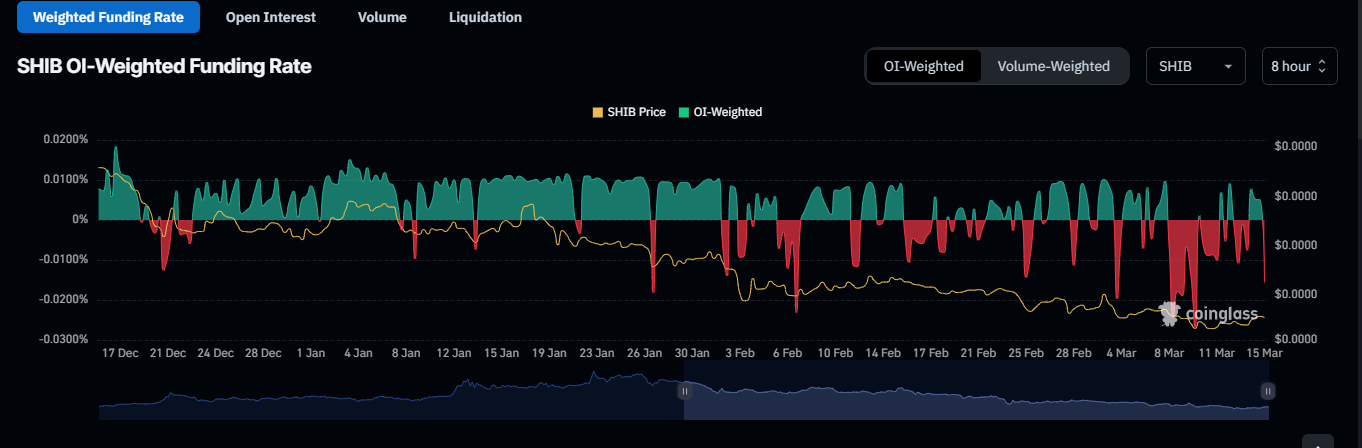Switch to Volume-Weighted mode
1362x448 pixels.
pyautogui.click(x=1053, y=66)
